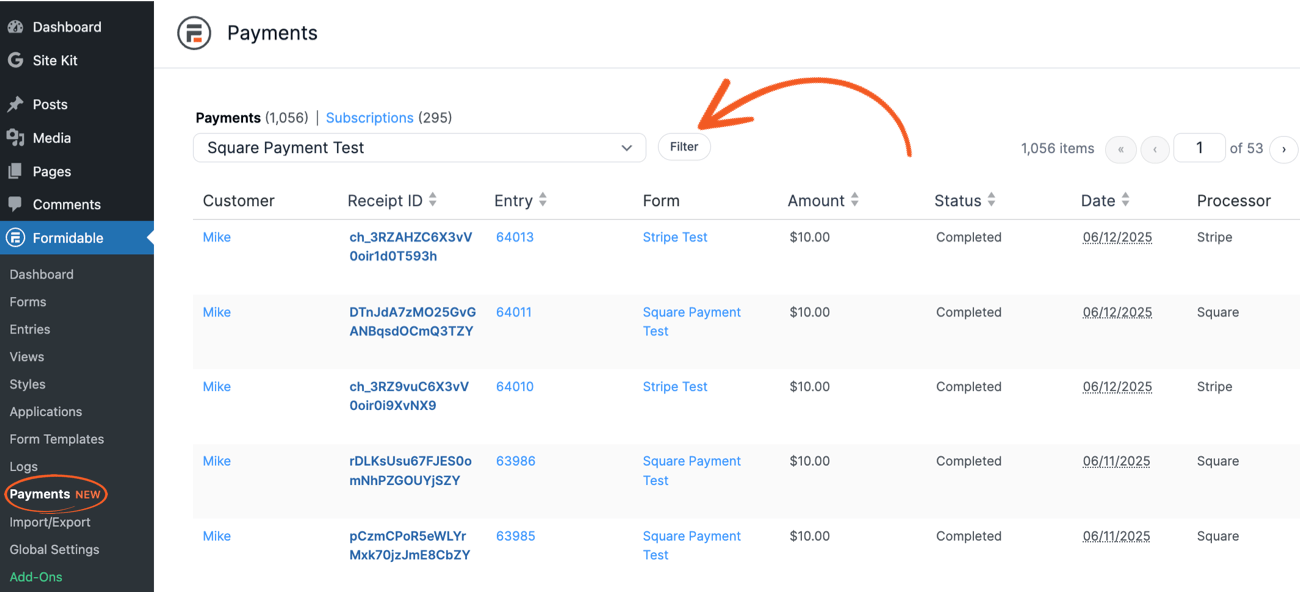This screenshot has height=592, width=1300.
Task: Open receipt ch_3RZ9vuC6X3vV0oir0i9XvNX9
Action: [x=409, y=396]
